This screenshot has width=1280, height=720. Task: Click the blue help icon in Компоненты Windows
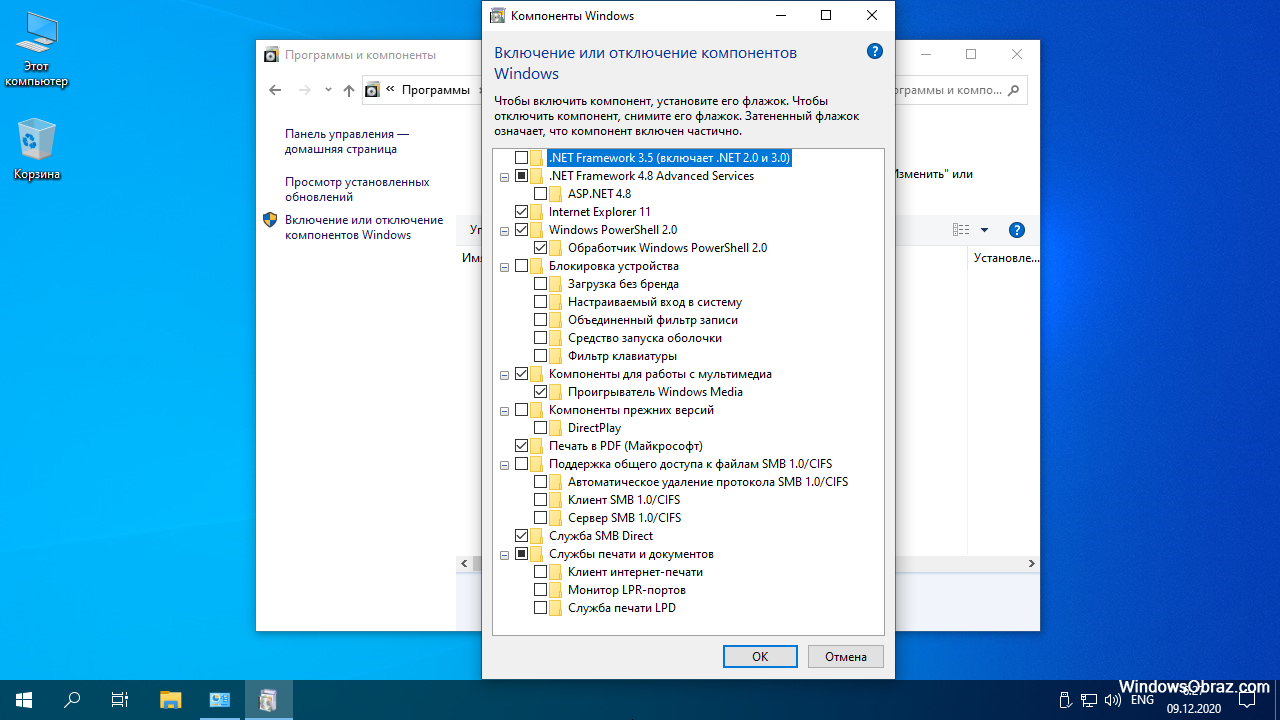pyautogui.click(x=875, y=52)
